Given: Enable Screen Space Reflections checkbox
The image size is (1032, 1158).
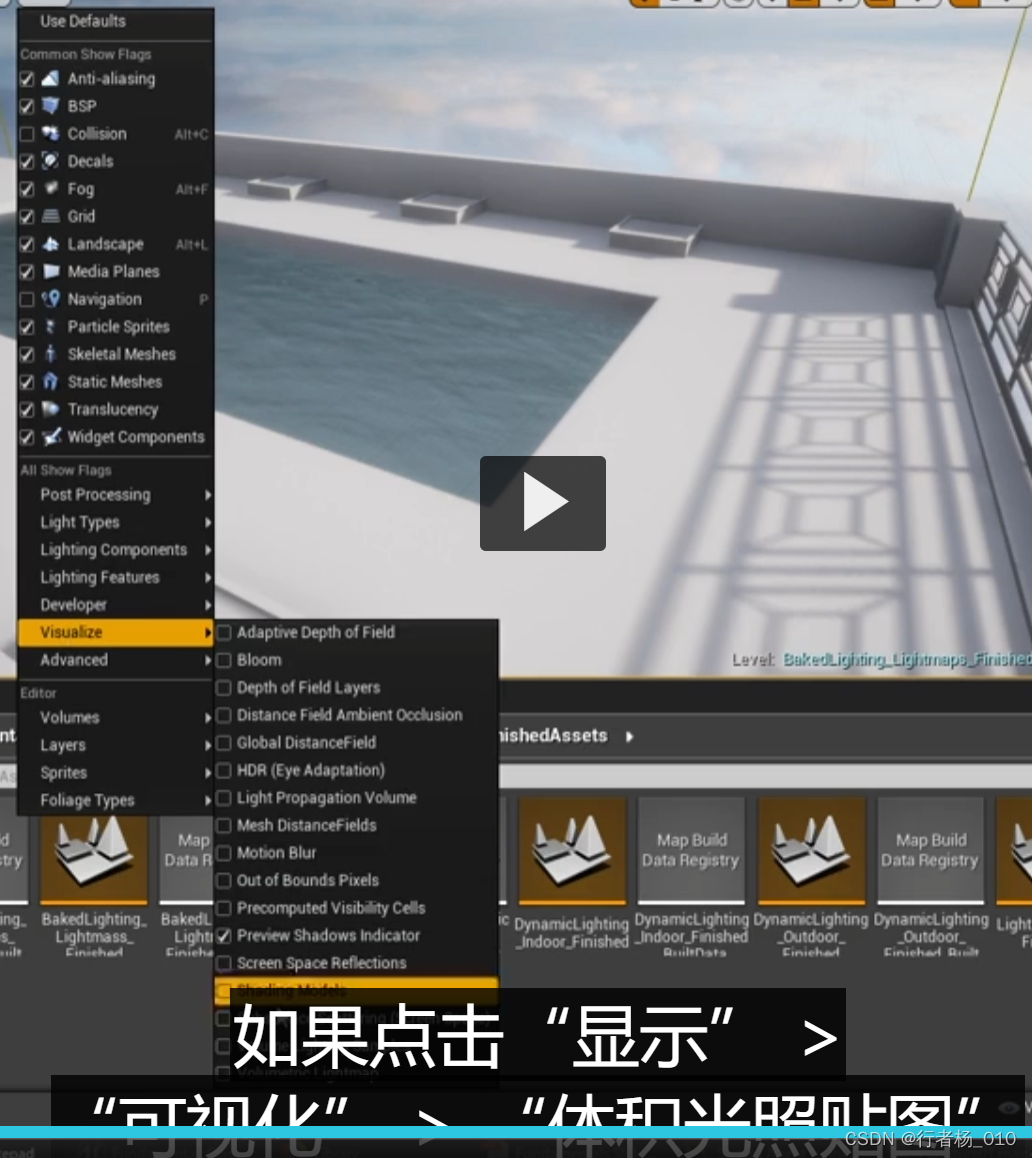Looking at the screenshot, I should (x=224, y=963).
